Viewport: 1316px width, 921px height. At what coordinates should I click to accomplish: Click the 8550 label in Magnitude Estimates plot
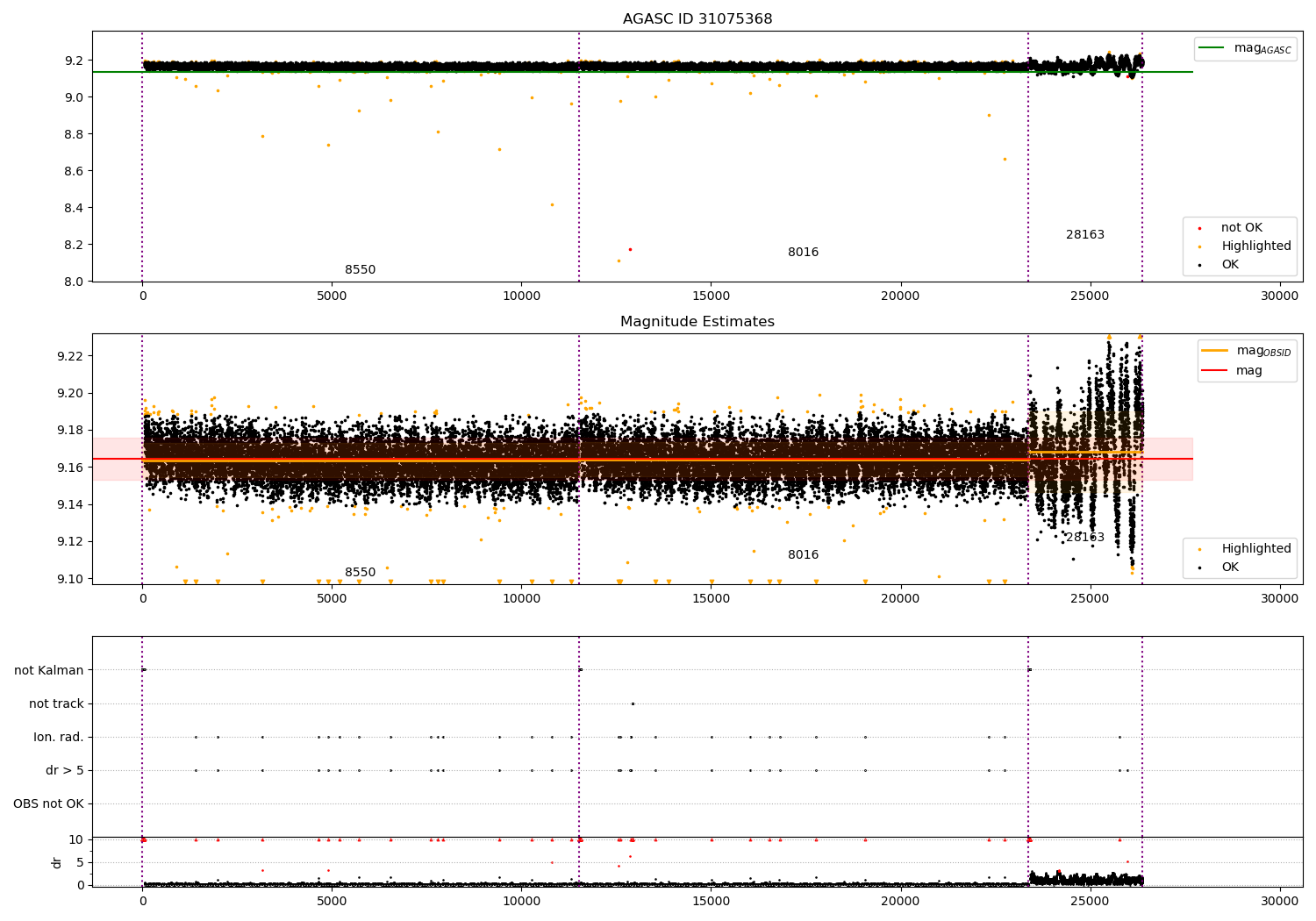(x=360, y=573)
